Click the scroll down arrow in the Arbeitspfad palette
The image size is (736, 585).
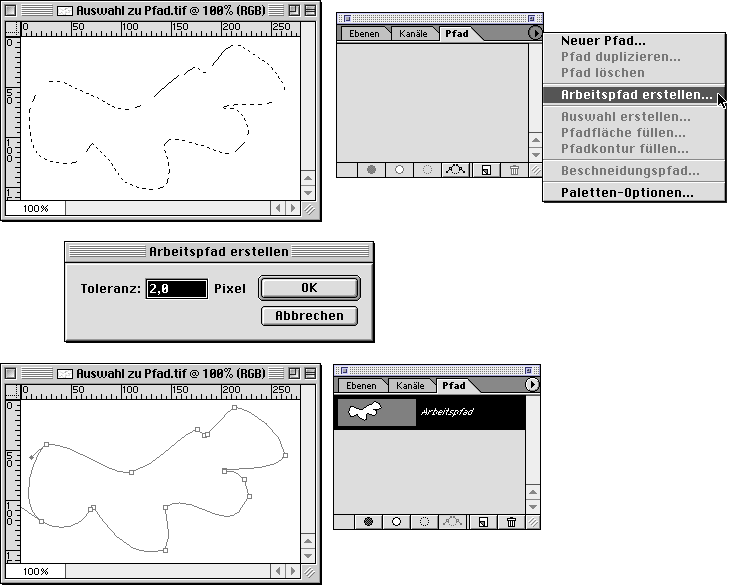[x=534, y=507]
